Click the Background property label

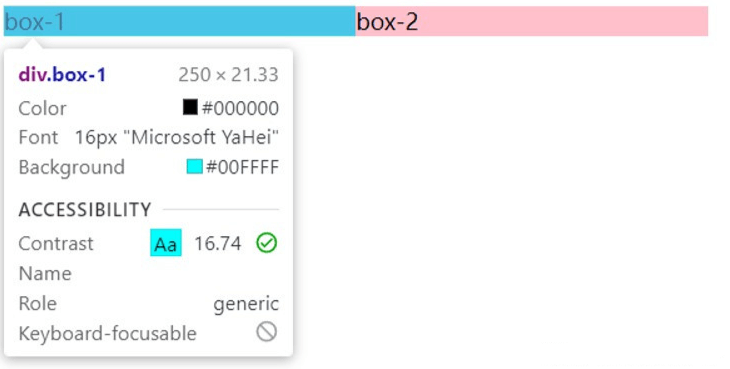tap(72, 168)
